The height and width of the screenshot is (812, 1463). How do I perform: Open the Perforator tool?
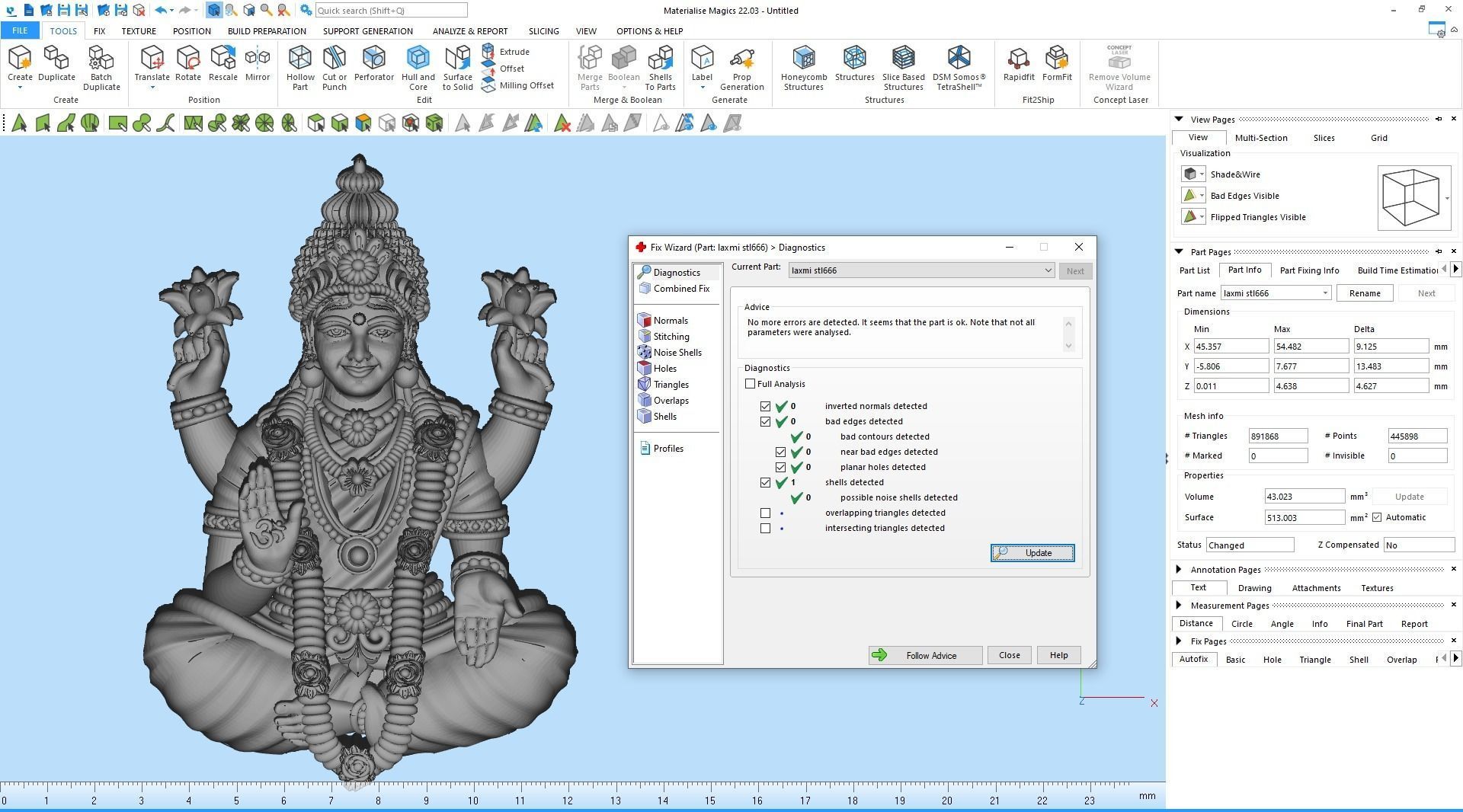[373, 63]
